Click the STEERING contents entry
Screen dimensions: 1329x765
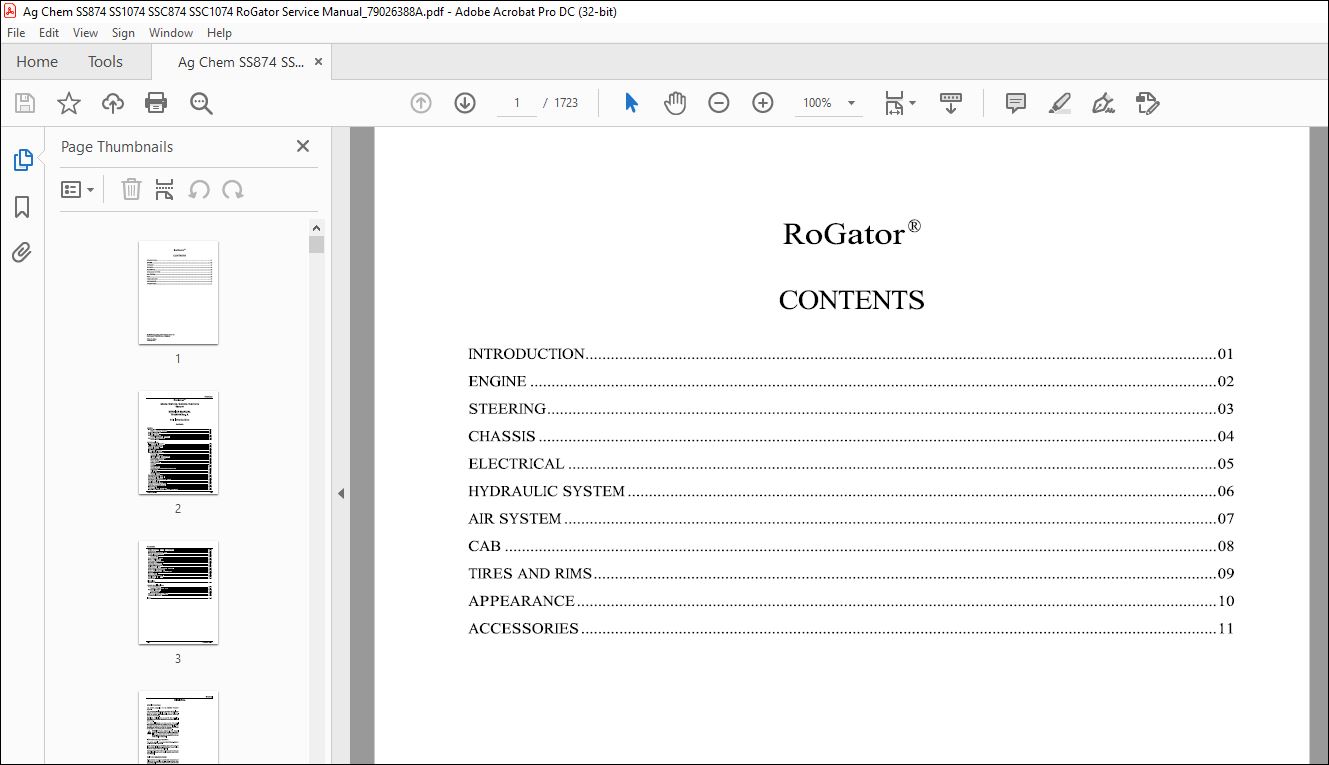coord(851,409)
